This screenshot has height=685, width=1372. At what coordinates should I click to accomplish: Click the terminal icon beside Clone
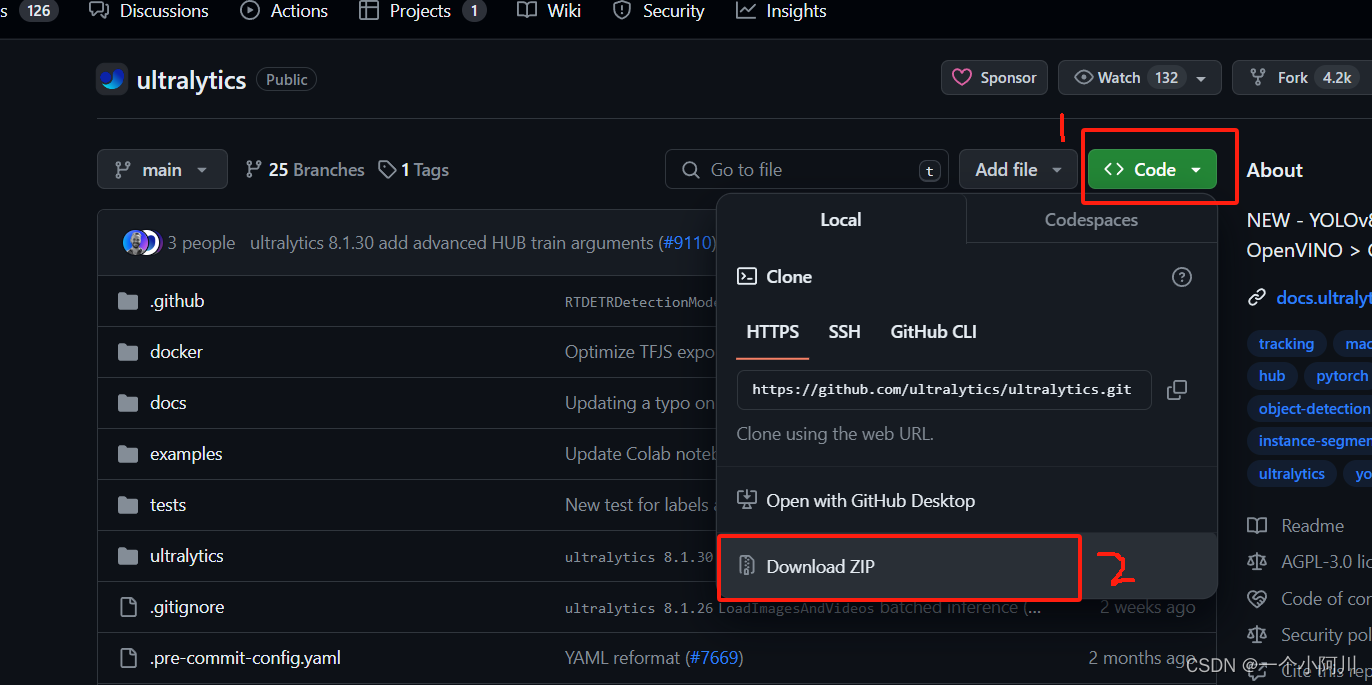click(746, 277)
